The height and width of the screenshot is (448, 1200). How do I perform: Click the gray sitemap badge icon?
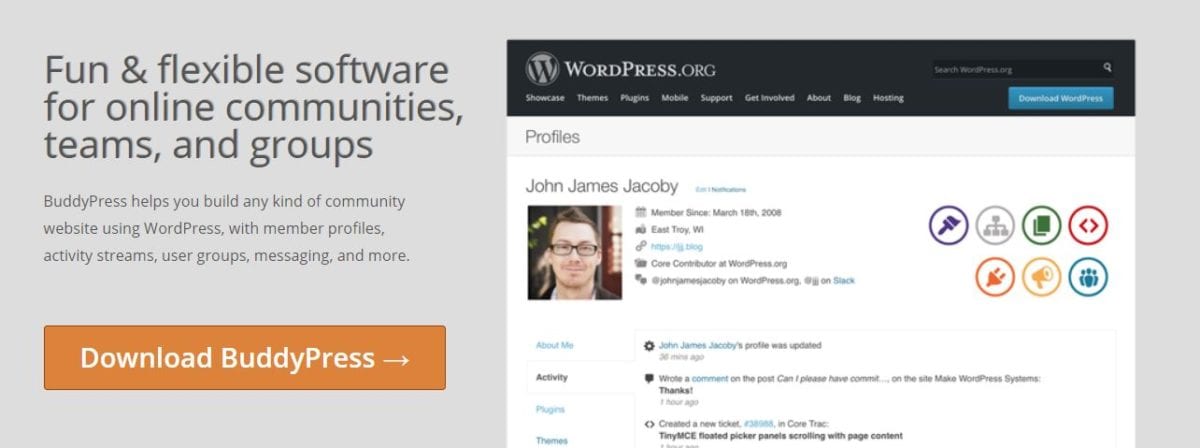tap(994, 225)
